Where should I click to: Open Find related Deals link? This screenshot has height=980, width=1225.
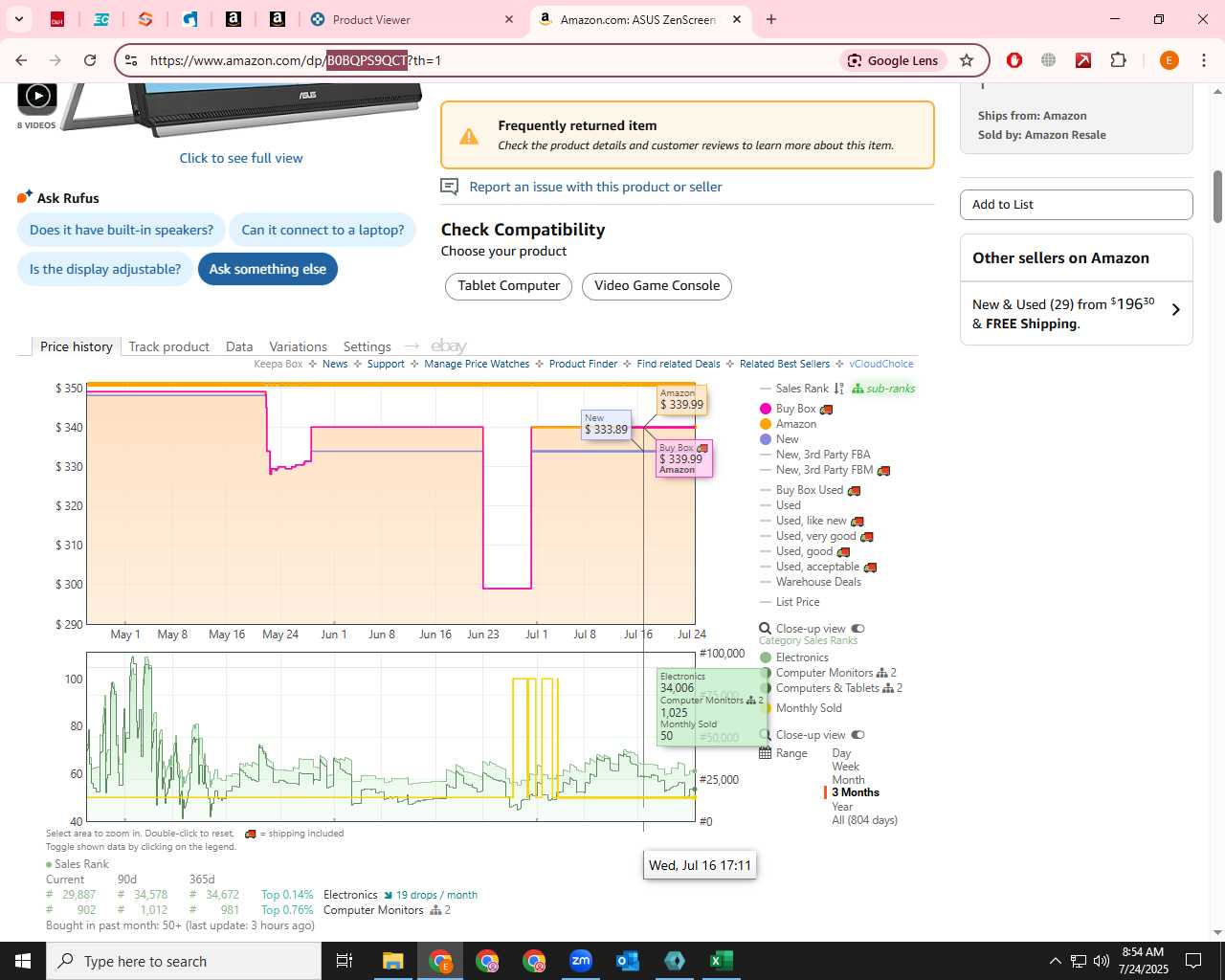tap(679, 364)
